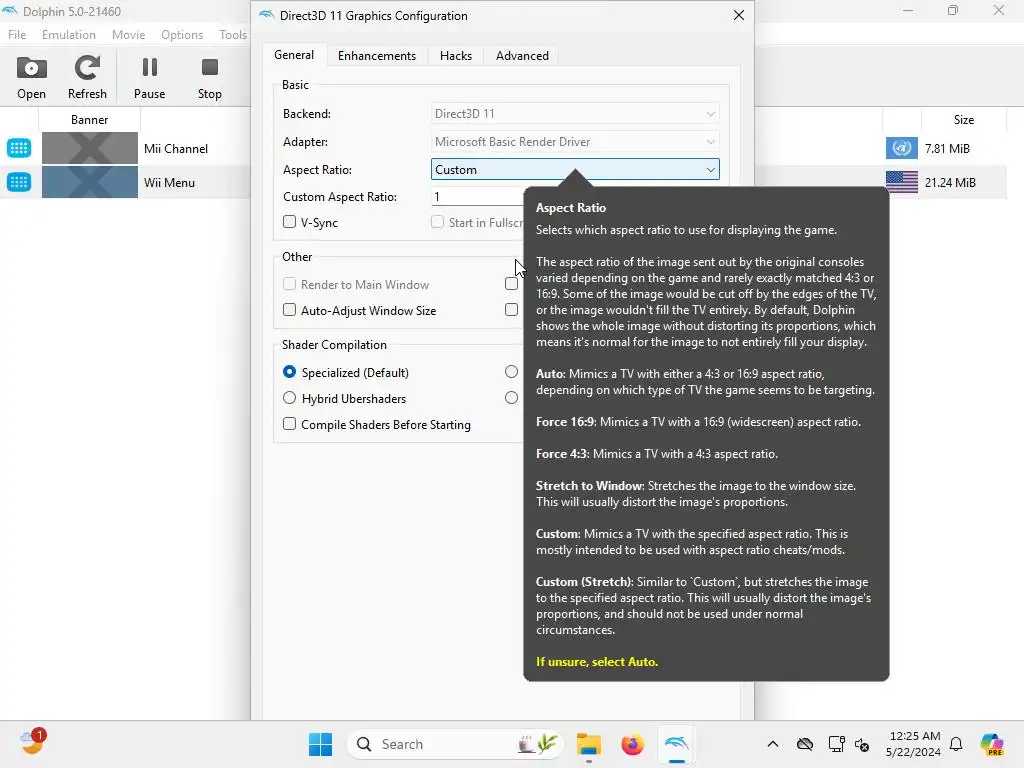Switch to the Enhancements tab
Image resolution: width=1024 pixels, height=768 pixels.
coord(377,56)
